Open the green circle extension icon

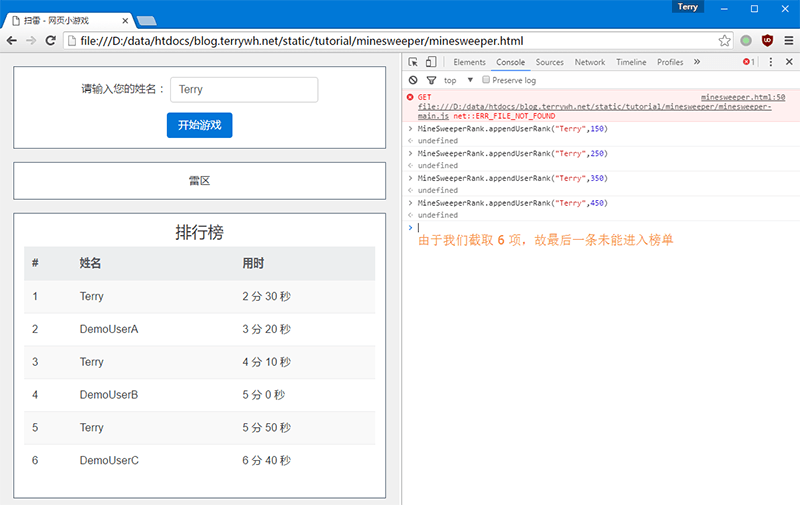click(x=746, y=41)
